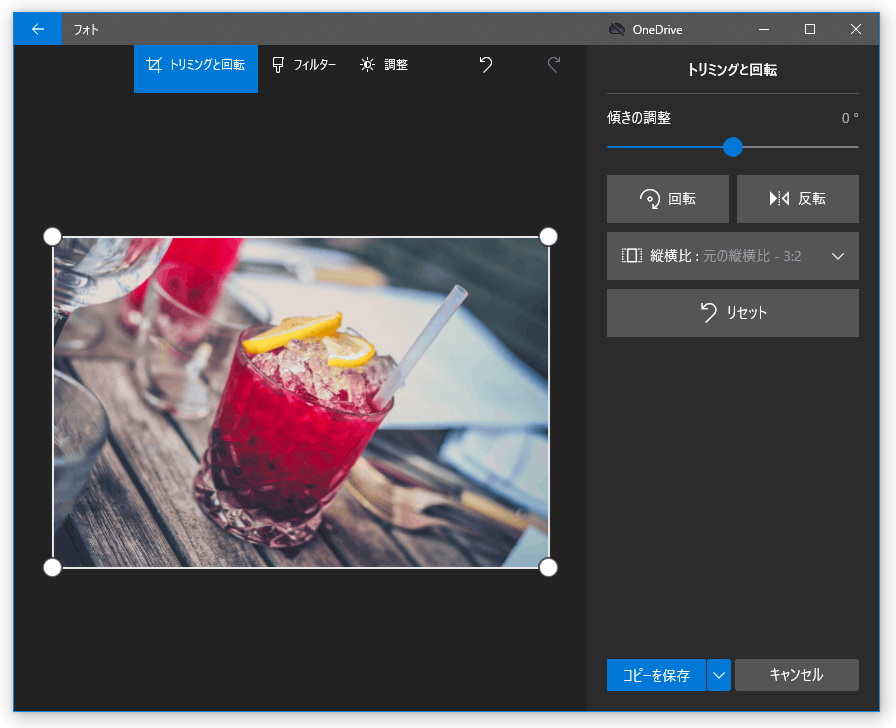Cancel editing with キャンセル button
Screen dimensions: 896x728
(x=797, y=675)
